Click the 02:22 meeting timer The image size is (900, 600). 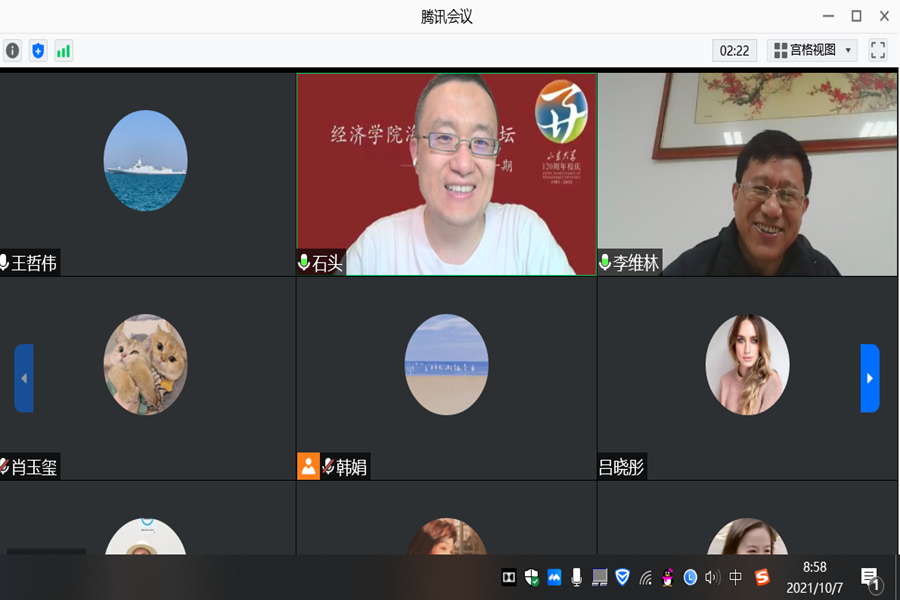[x=734, y=50]
